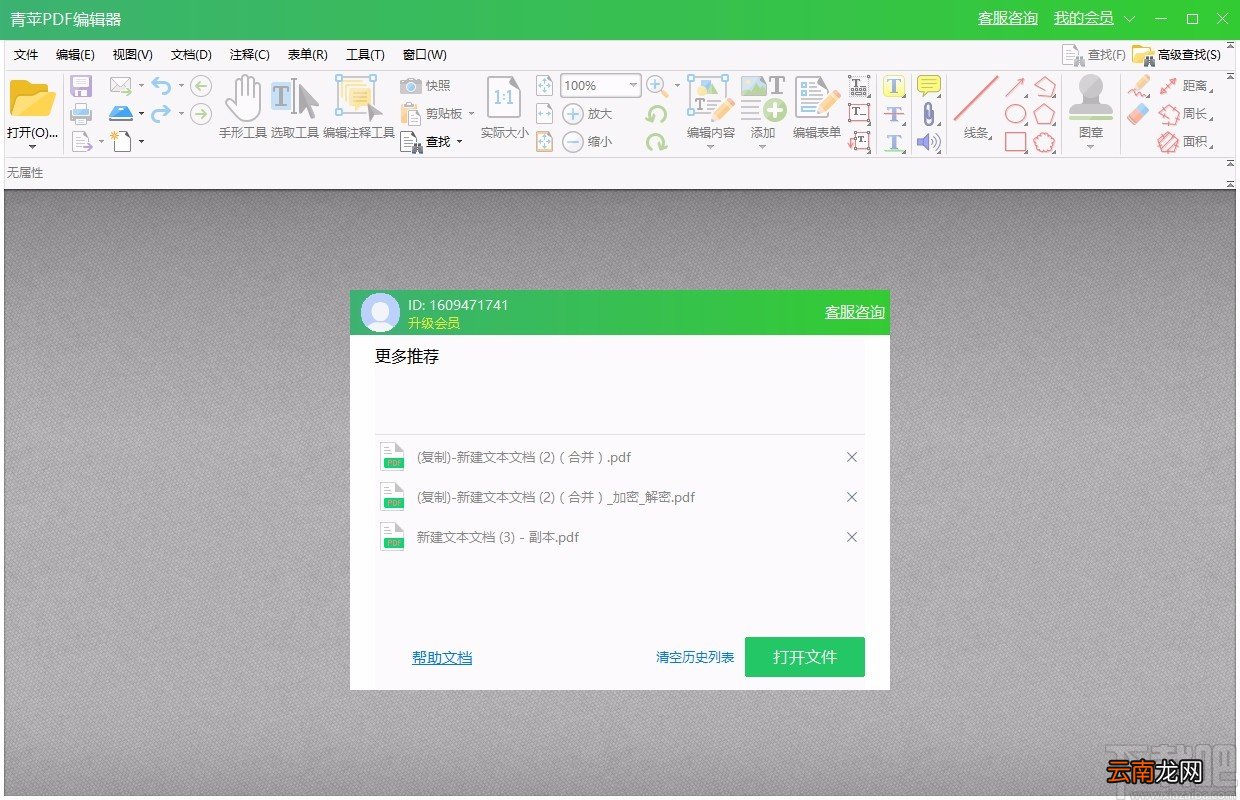This screenshot has height=800, width=1240.
Task: Open recent file (复制)-新建文本文档 (2)（合并）.pdf
Action: [524, 457]
